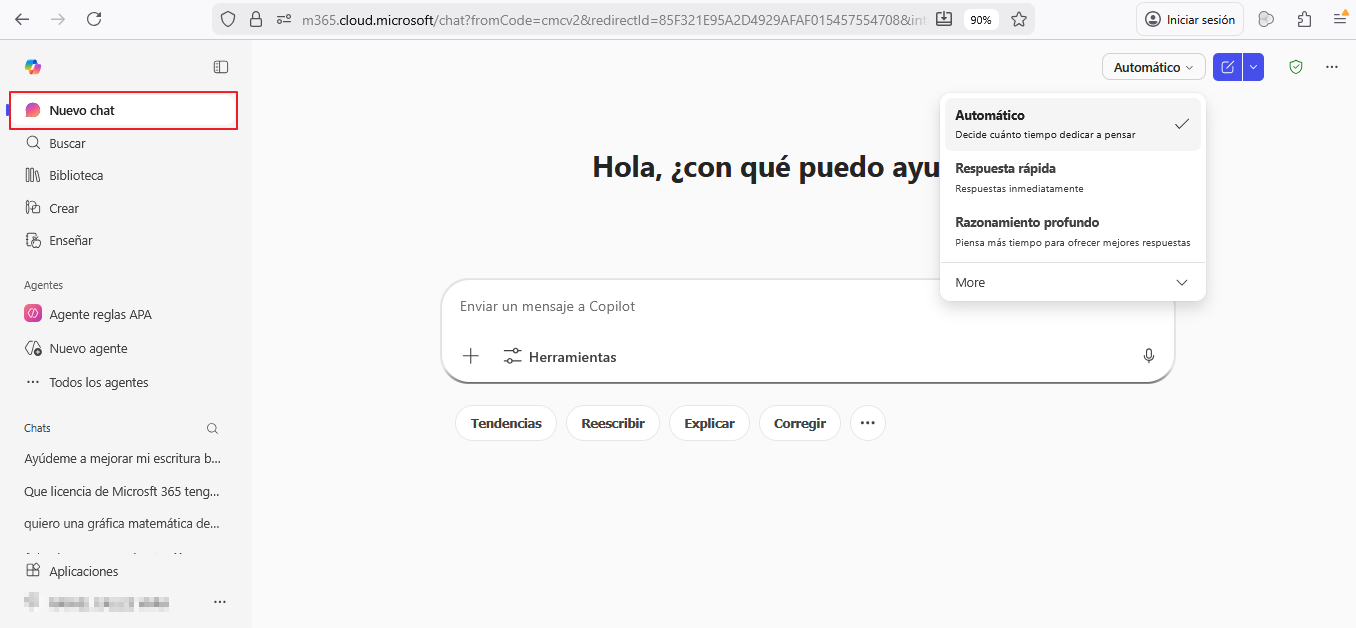
Task: Click the Tendencias suggestion chip
Action: click(x=506, y=423)
